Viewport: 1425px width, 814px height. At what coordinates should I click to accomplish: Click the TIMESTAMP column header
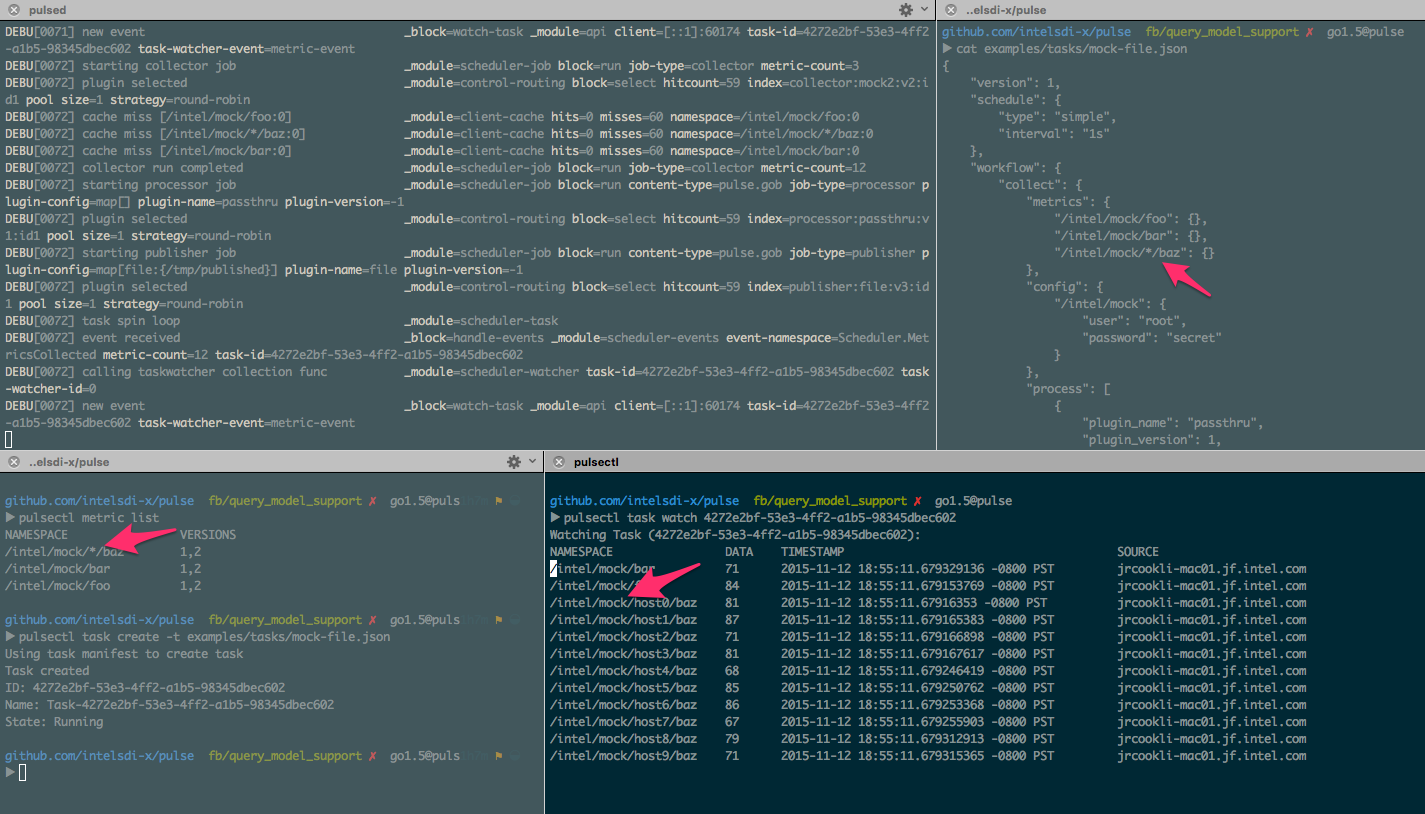812,552
